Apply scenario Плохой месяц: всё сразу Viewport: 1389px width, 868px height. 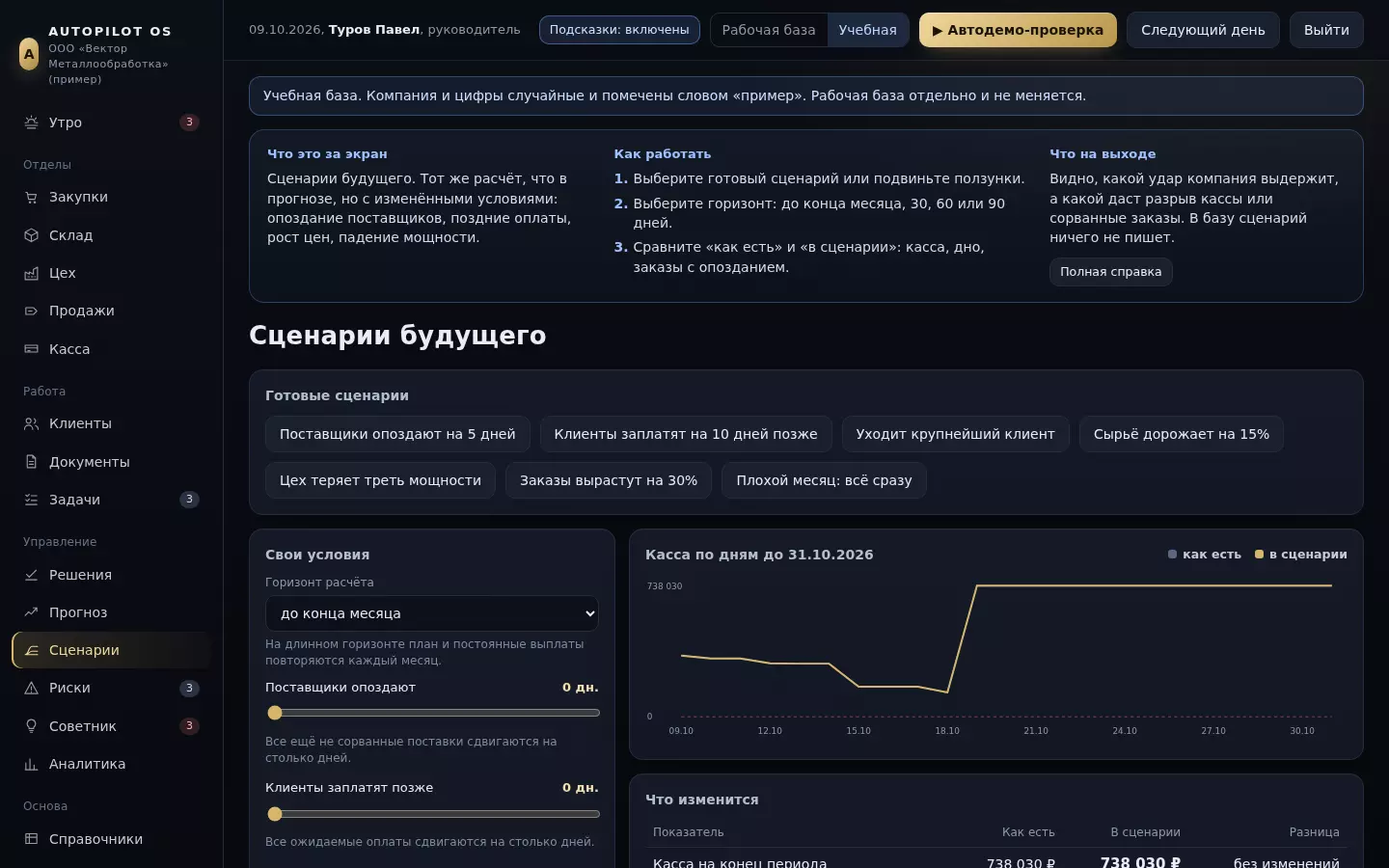824,480
